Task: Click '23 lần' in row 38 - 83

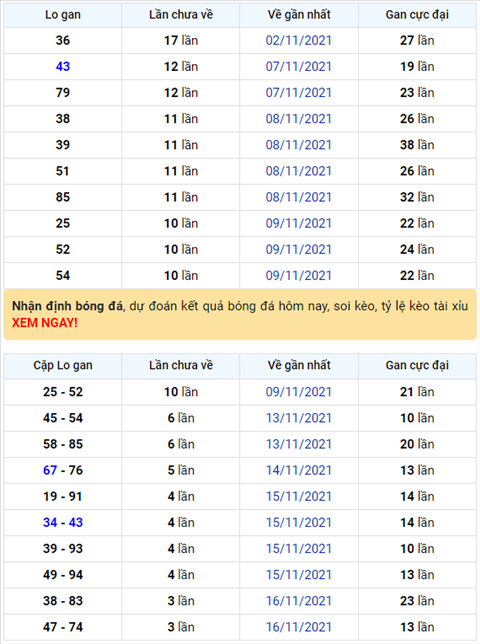Action: click(417, 601)
